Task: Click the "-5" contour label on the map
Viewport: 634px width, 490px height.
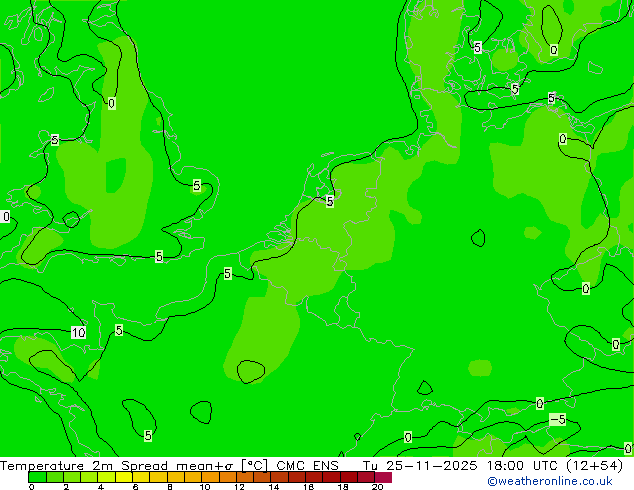Action: tap(558, 420)
